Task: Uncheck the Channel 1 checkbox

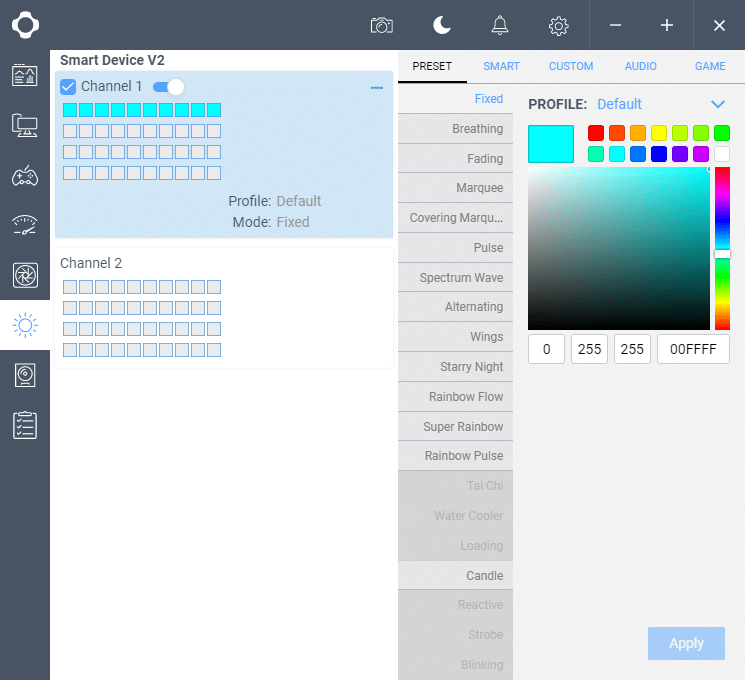Action: [x=68, y=87]
